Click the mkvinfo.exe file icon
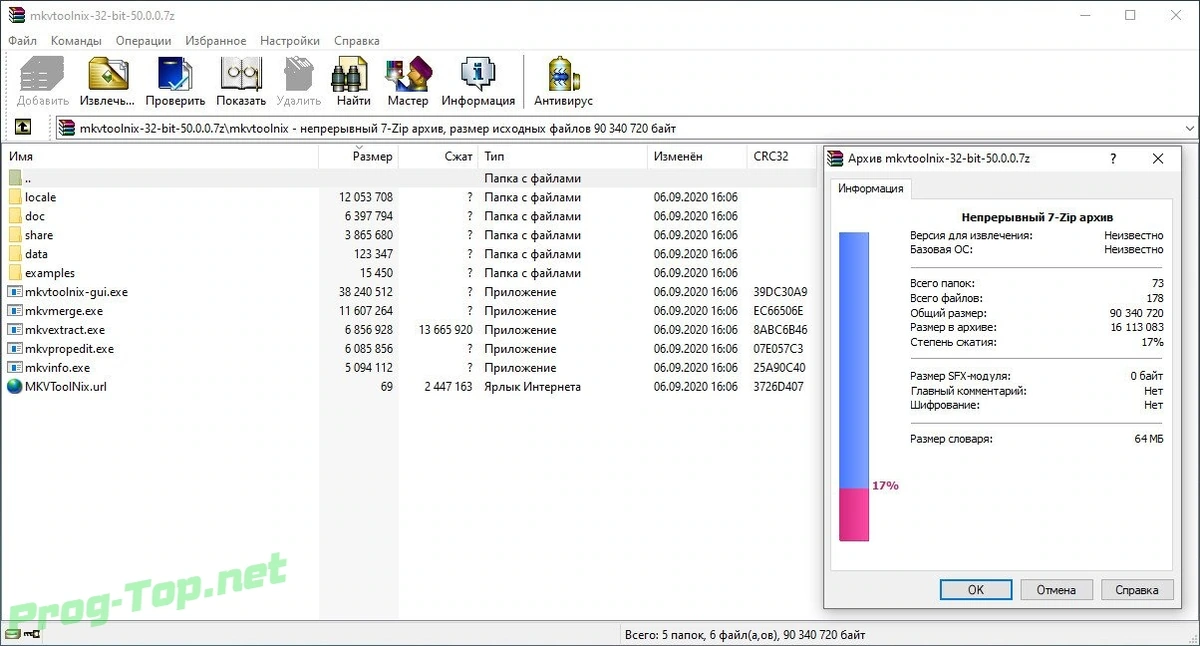Viewport: 1200px width, 646px height. (x=15, y=368)
